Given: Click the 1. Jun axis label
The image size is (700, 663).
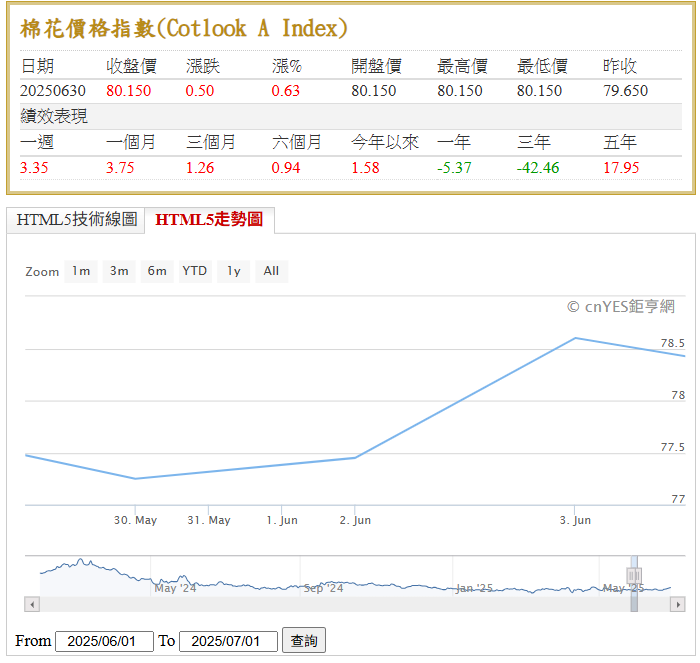Looking at the screenshot, I should coord(282,520).
